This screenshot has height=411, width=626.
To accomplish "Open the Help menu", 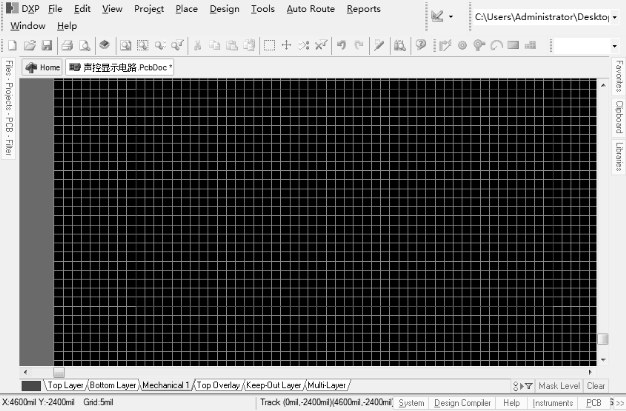I will tap(67, 26).
